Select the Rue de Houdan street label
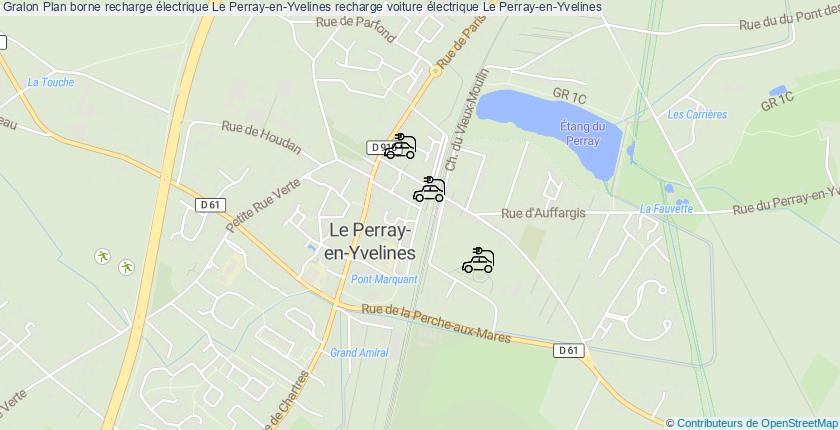This screenshot has height=430, width=840. (262, 138)
